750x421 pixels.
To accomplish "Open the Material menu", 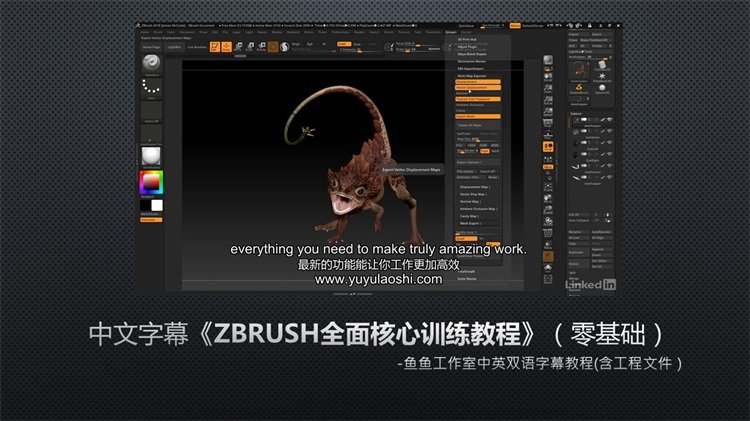I will point(293,32).
